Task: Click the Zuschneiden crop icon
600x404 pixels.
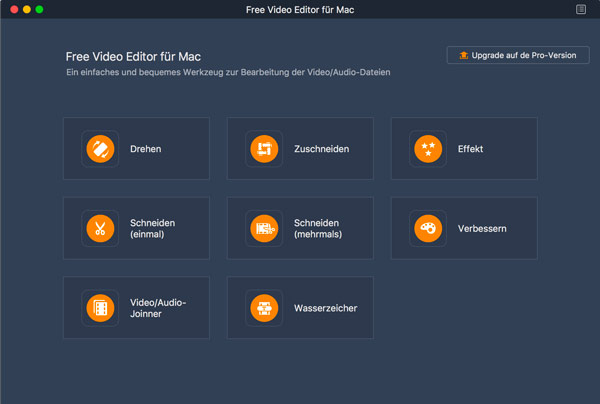Action: (264, 149)
